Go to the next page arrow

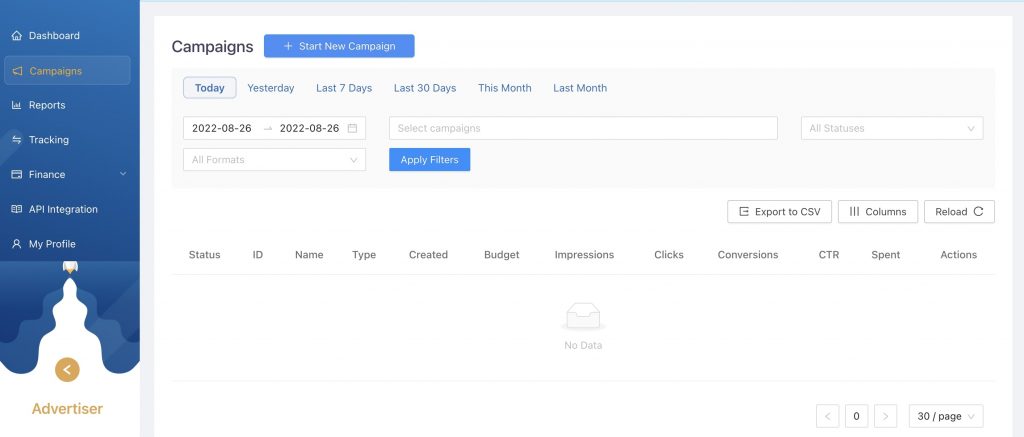pos(885,416)
